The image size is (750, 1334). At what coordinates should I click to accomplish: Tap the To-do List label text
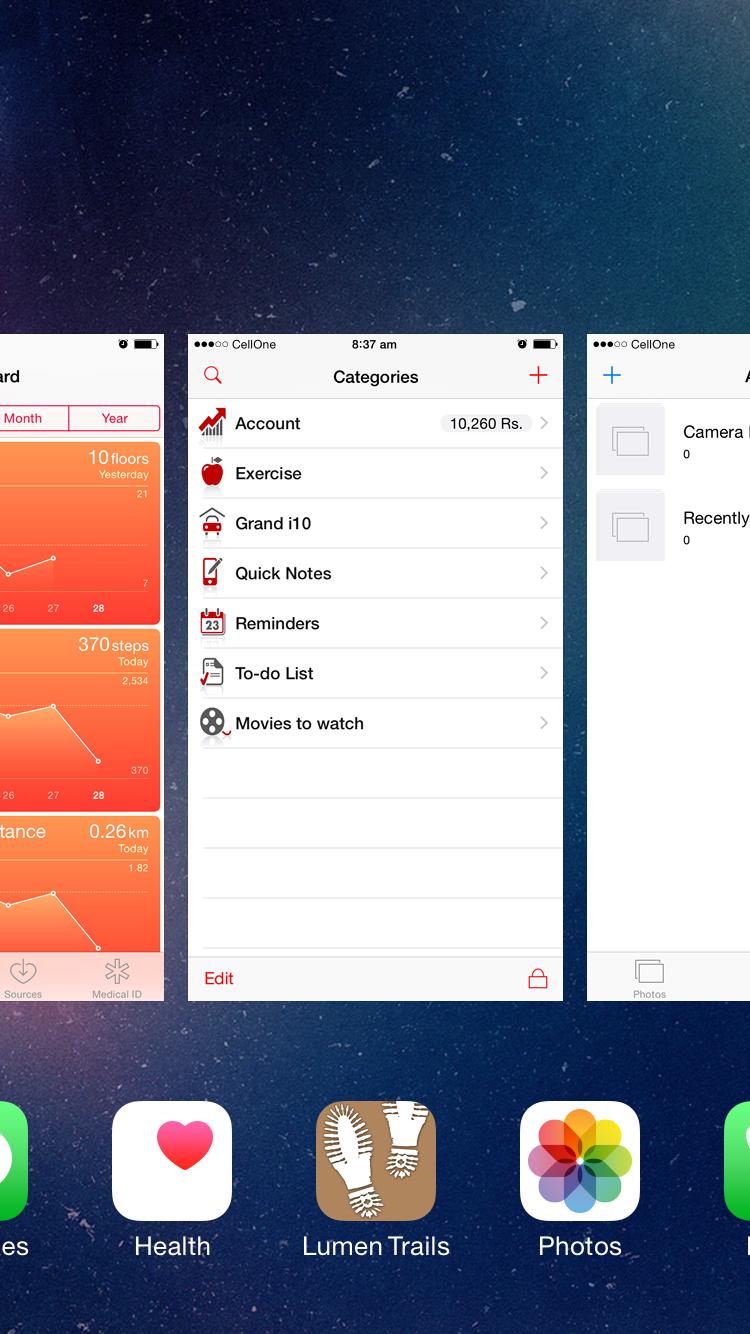[274, 673]
